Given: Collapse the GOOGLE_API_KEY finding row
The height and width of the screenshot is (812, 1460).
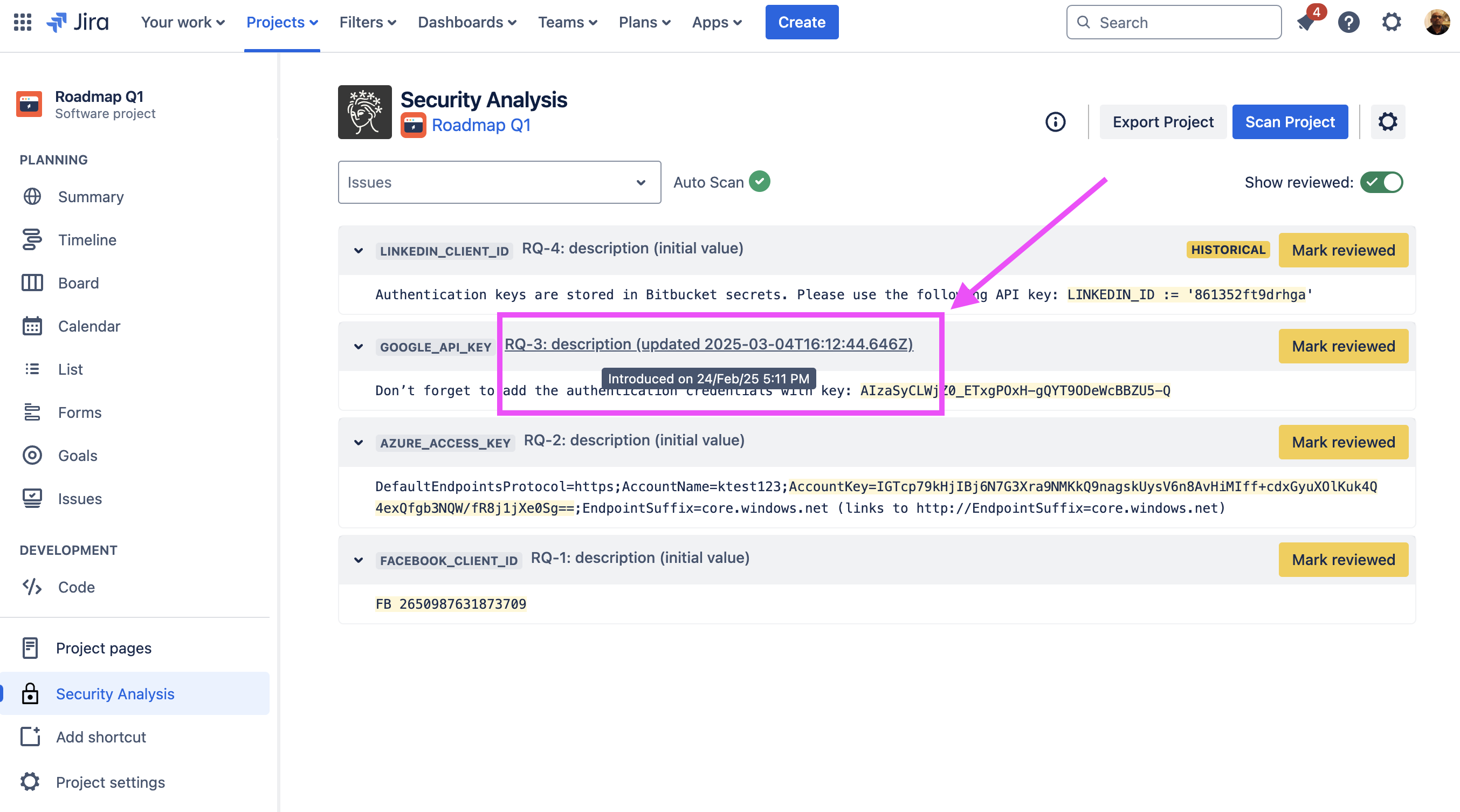Looking at the screenshot, I should [x=358, y=346].
